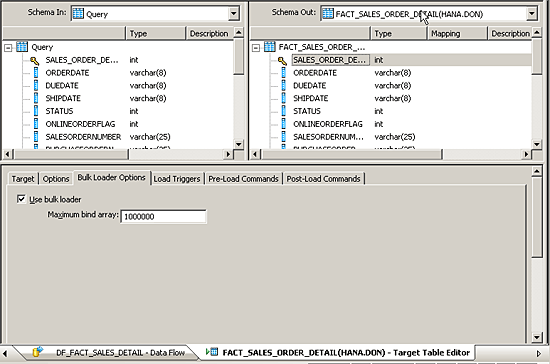The width and height of the screenshot is (550, 364).
Task: Open the Pre-Load Commands tab
Action: tap(243, 179)
